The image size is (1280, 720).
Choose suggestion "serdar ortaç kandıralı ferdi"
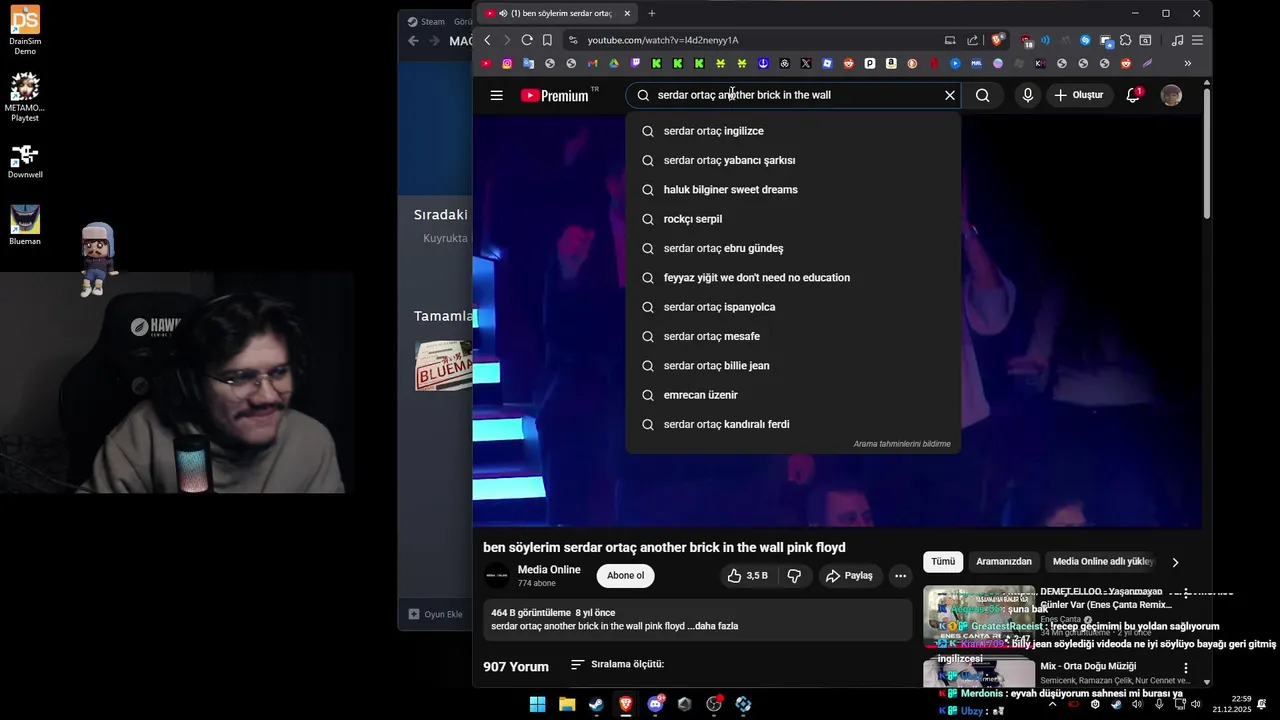pyautogui.click(x=793, y=424)
